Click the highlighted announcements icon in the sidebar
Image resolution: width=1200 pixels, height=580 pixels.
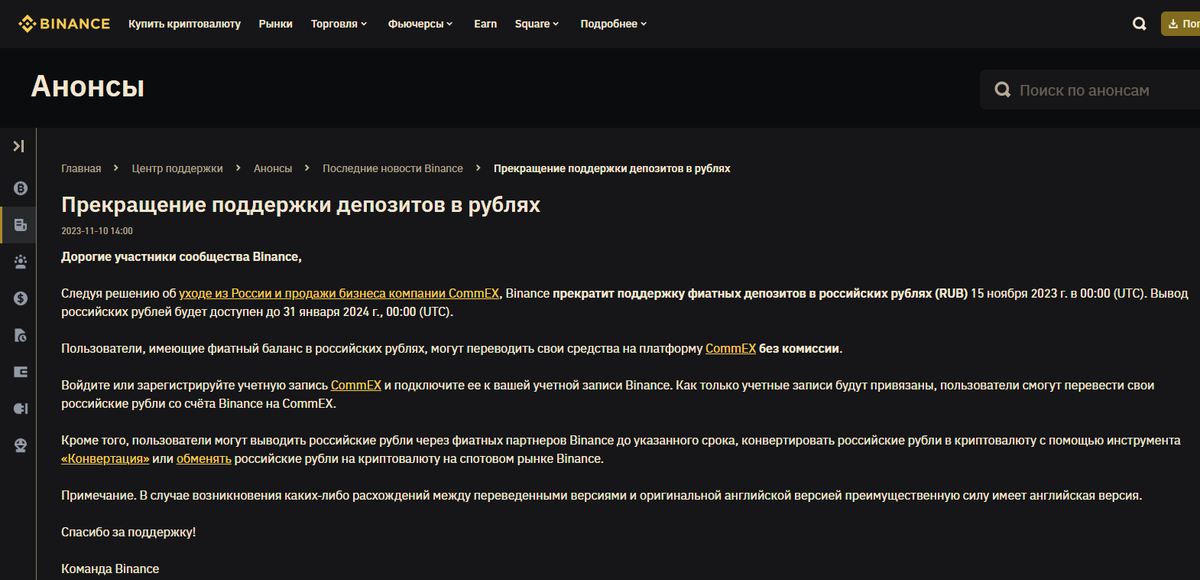(19, 224)
